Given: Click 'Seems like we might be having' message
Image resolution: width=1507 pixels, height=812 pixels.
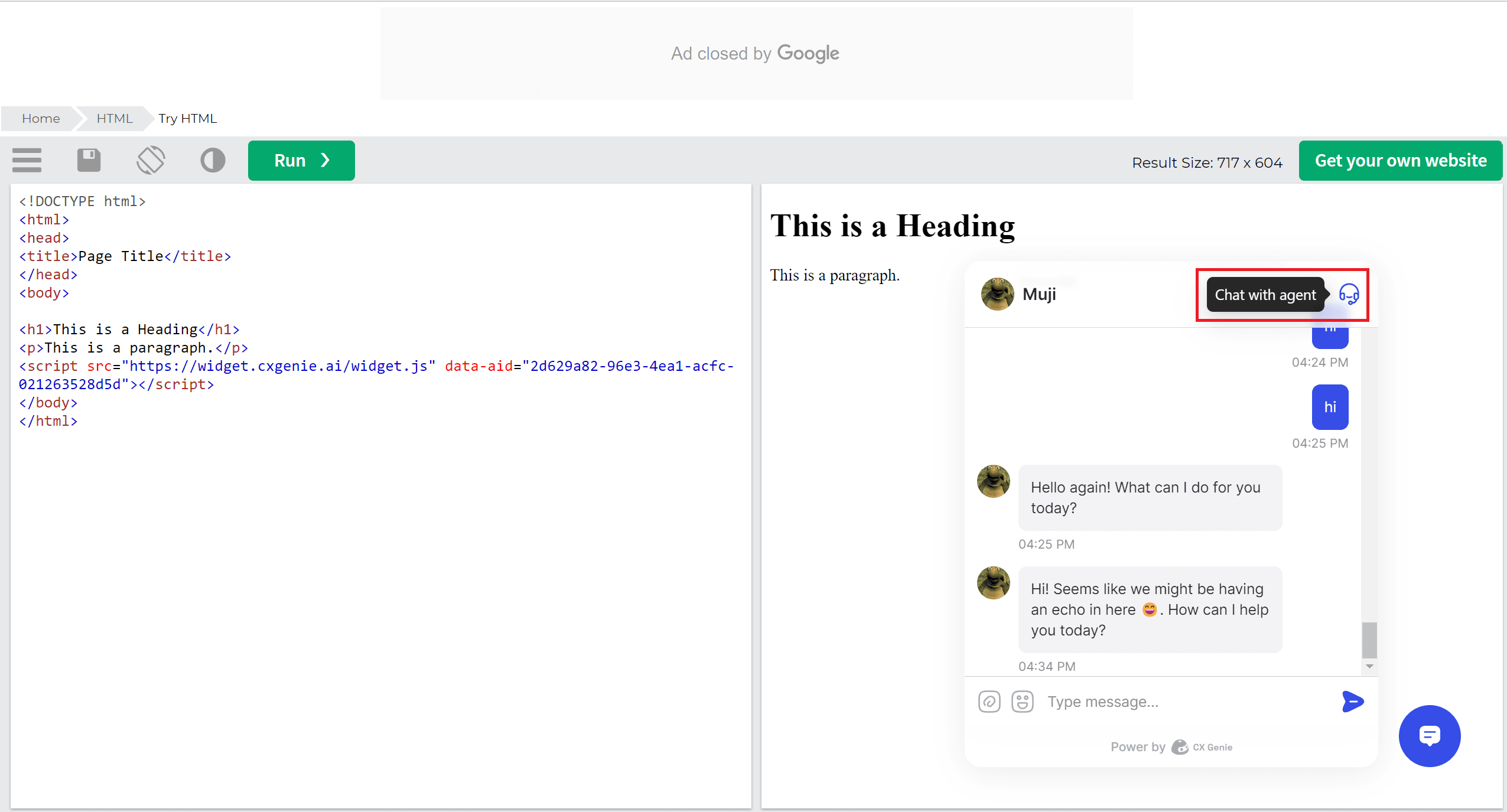Looking at the screenshot, I should (1150, 609).
